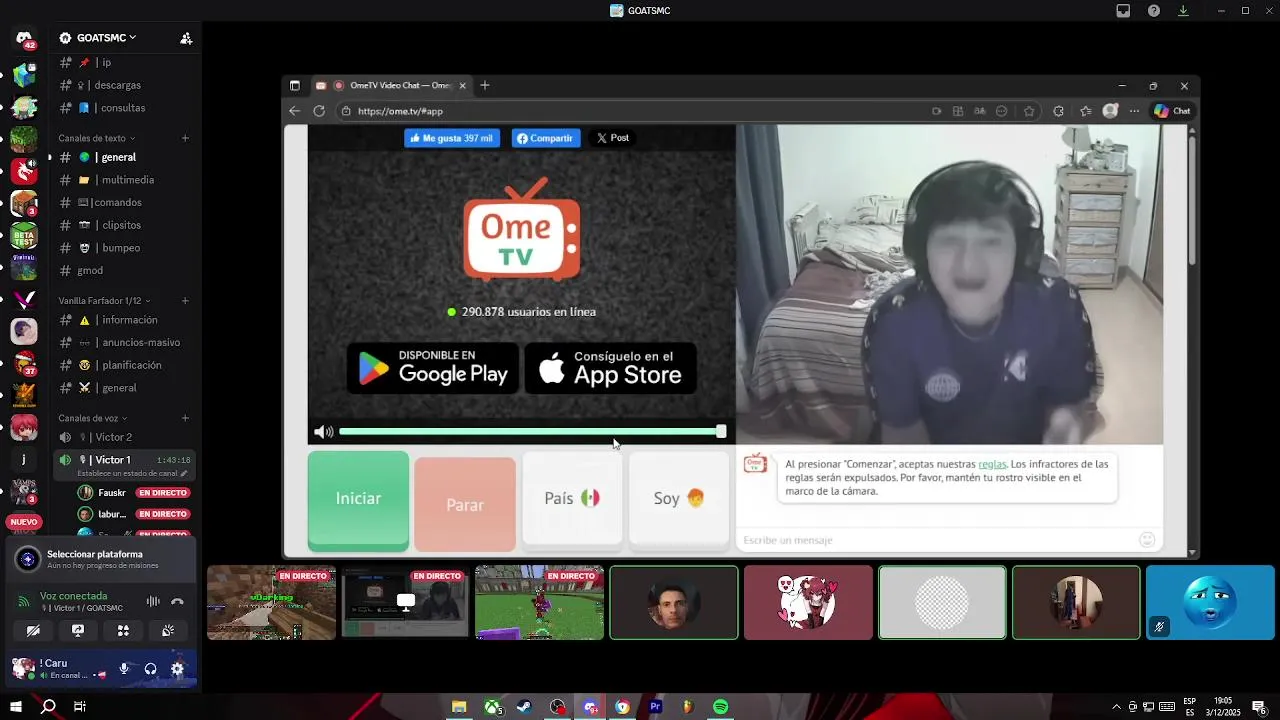This screenshot has height=720, width=1280.
Task: Open browser extensions puzzle icon
Action: tap(1059, 111)
